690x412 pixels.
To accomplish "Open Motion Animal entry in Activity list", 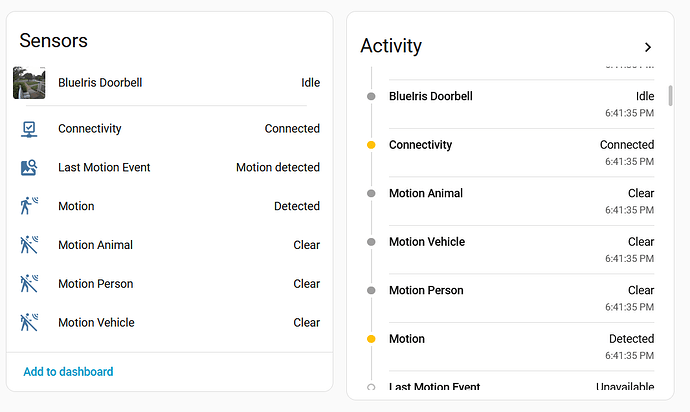I will tap(521, 201).
